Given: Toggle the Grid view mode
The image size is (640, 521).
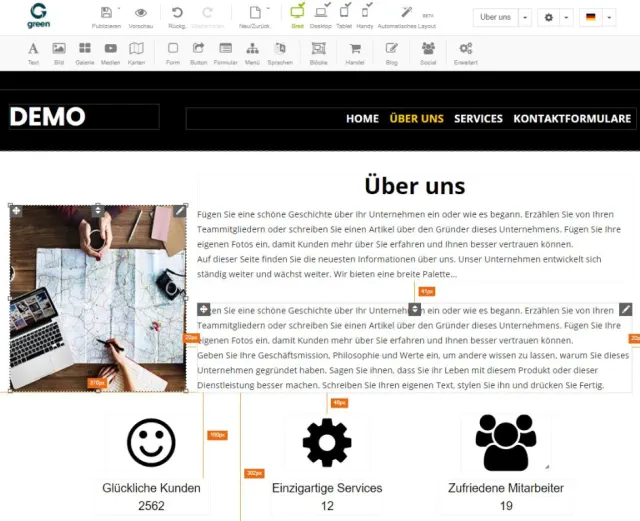Looking at the screenshot, I should [297, 13].
